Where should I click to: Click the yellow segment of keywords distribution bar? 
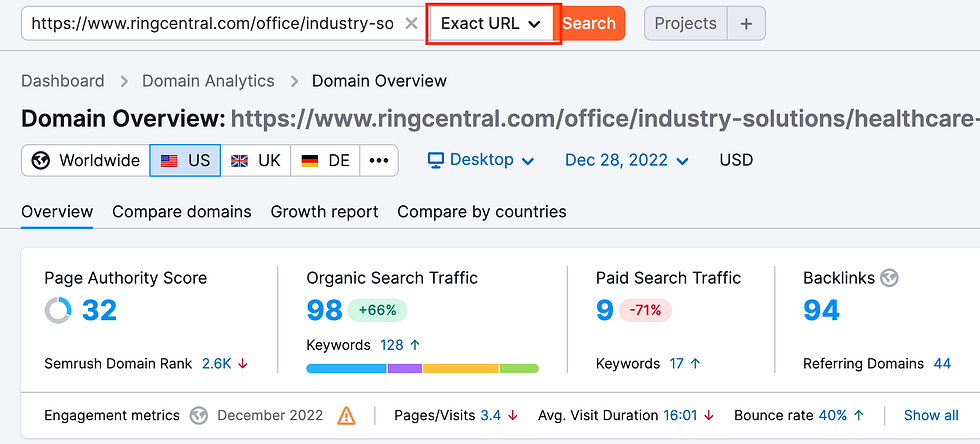(x=461, y=369)
